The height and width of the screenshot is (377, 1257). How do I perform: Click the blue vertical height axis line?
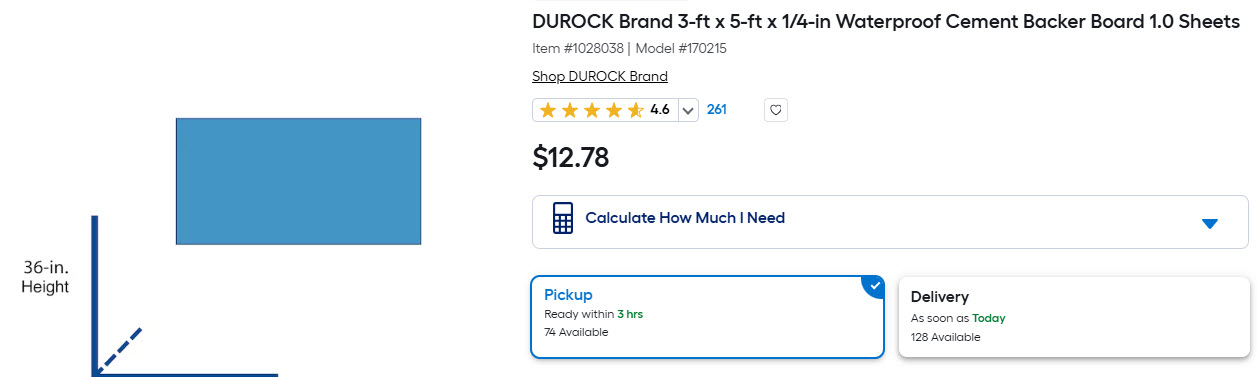94,295
